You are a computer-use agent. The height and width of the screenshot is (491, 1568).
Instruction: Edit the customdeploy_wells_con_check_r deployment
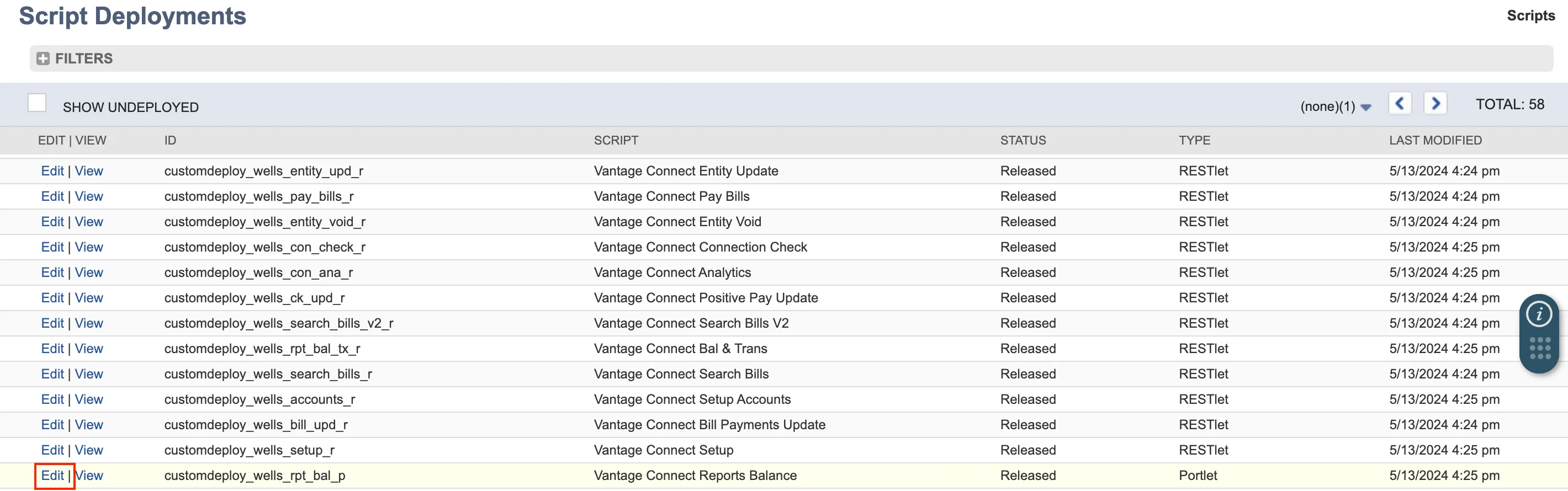pyautogui.click(x=52, y=248)
